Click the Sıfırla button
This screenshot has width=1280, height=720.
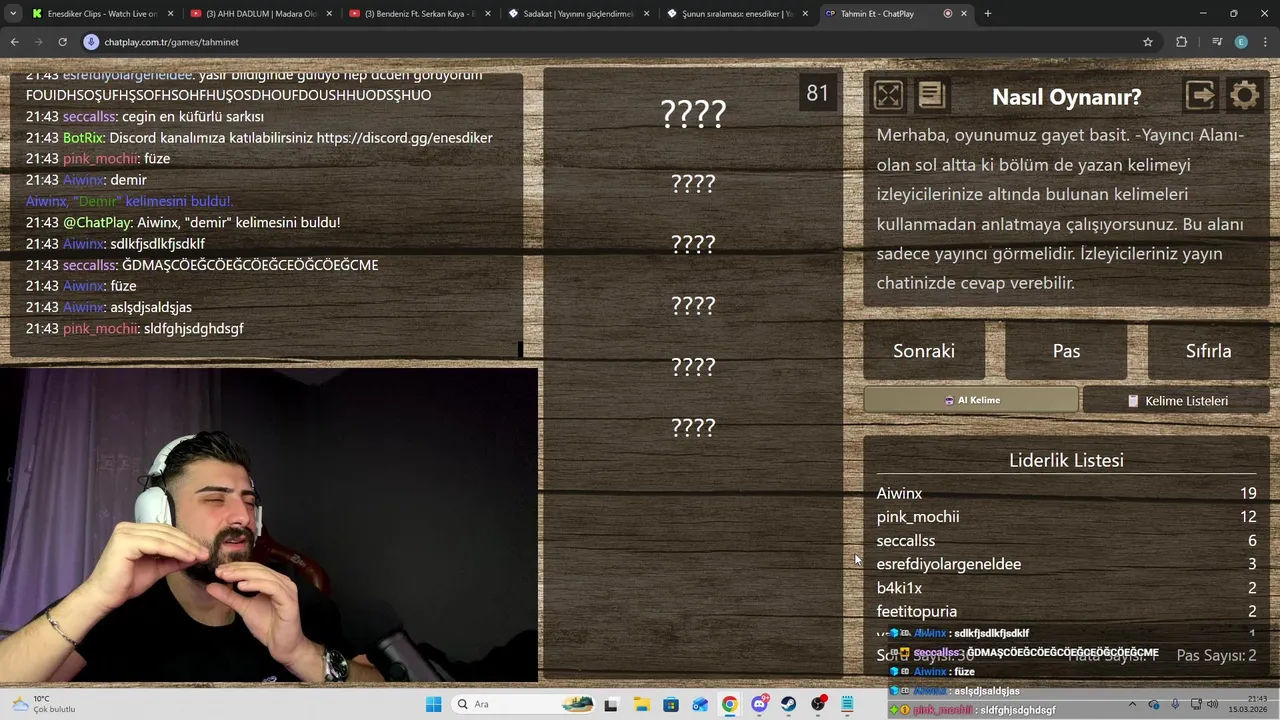coord(1208,351)
